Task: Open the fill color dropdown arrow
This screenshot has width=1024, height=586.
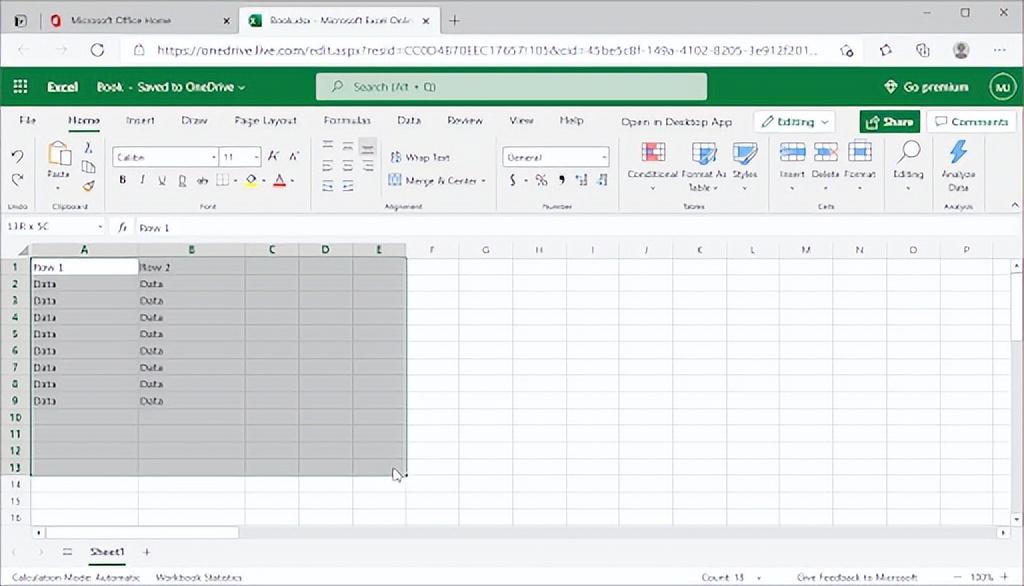Action: (264, 181)
